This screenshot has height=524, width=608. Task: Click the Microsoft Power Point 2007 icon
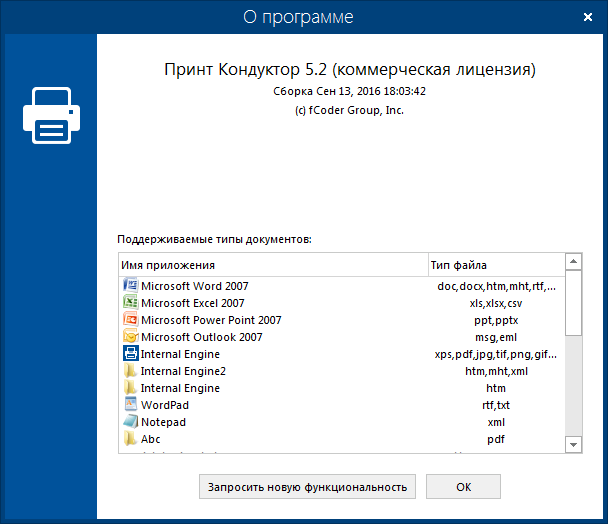tap(129, 320)
